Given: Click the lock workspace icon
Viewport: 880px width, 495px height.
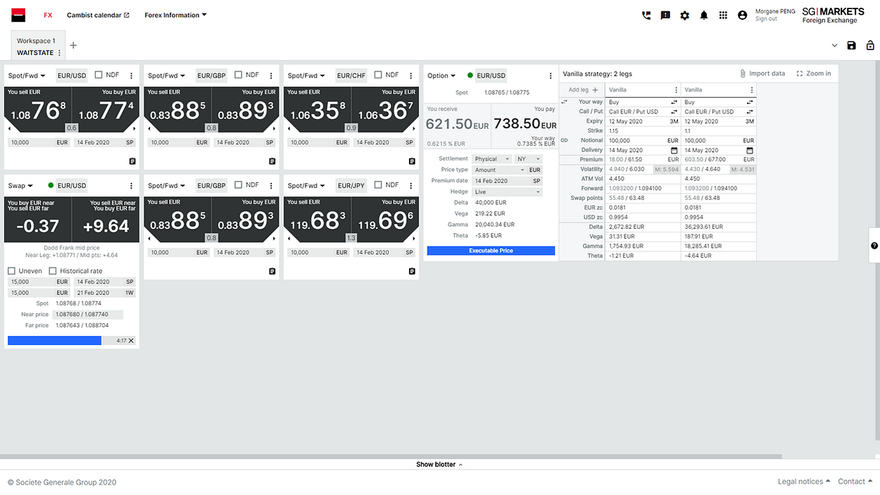Looking at the screenshot, I should click(870, 45).
